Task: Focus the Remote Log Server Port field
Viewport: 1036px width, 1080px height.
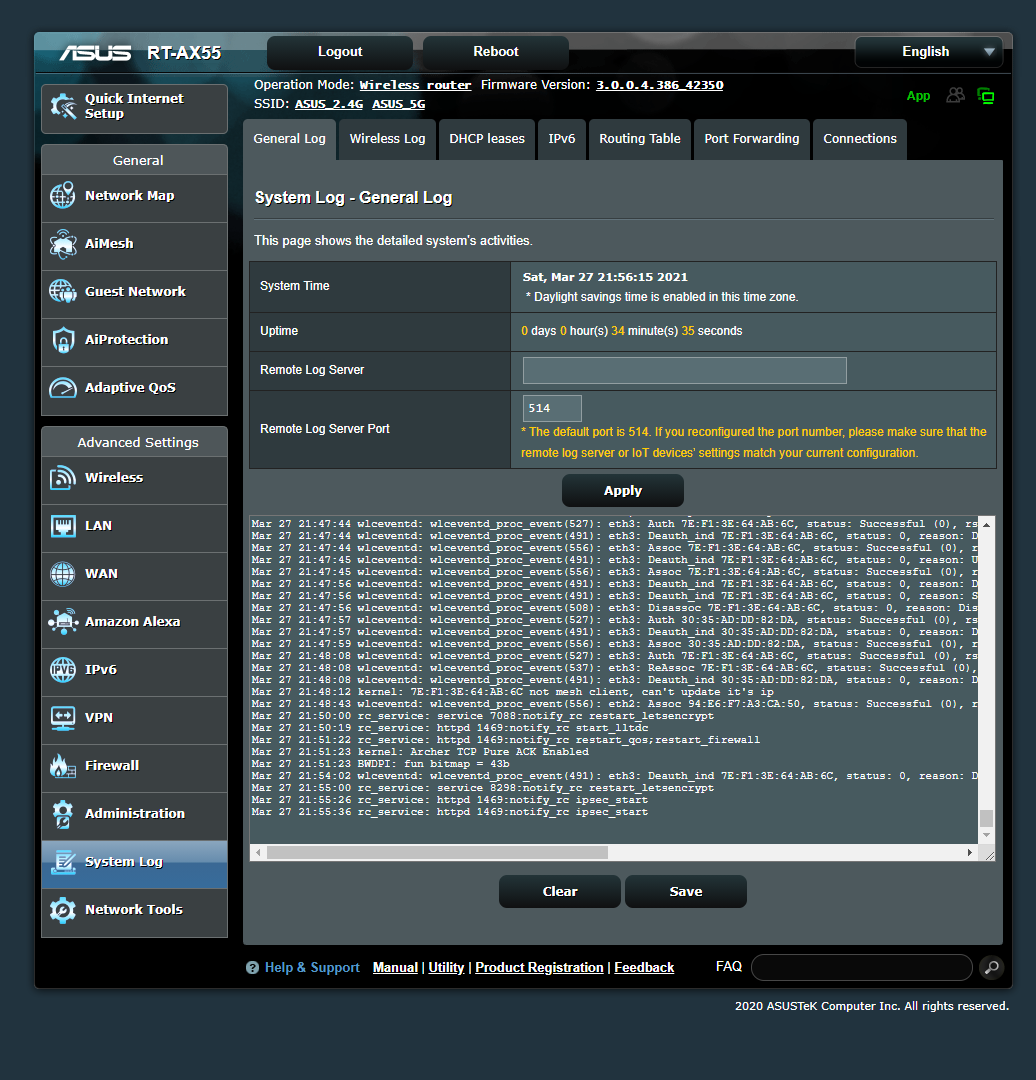Action: coord(552,408)
